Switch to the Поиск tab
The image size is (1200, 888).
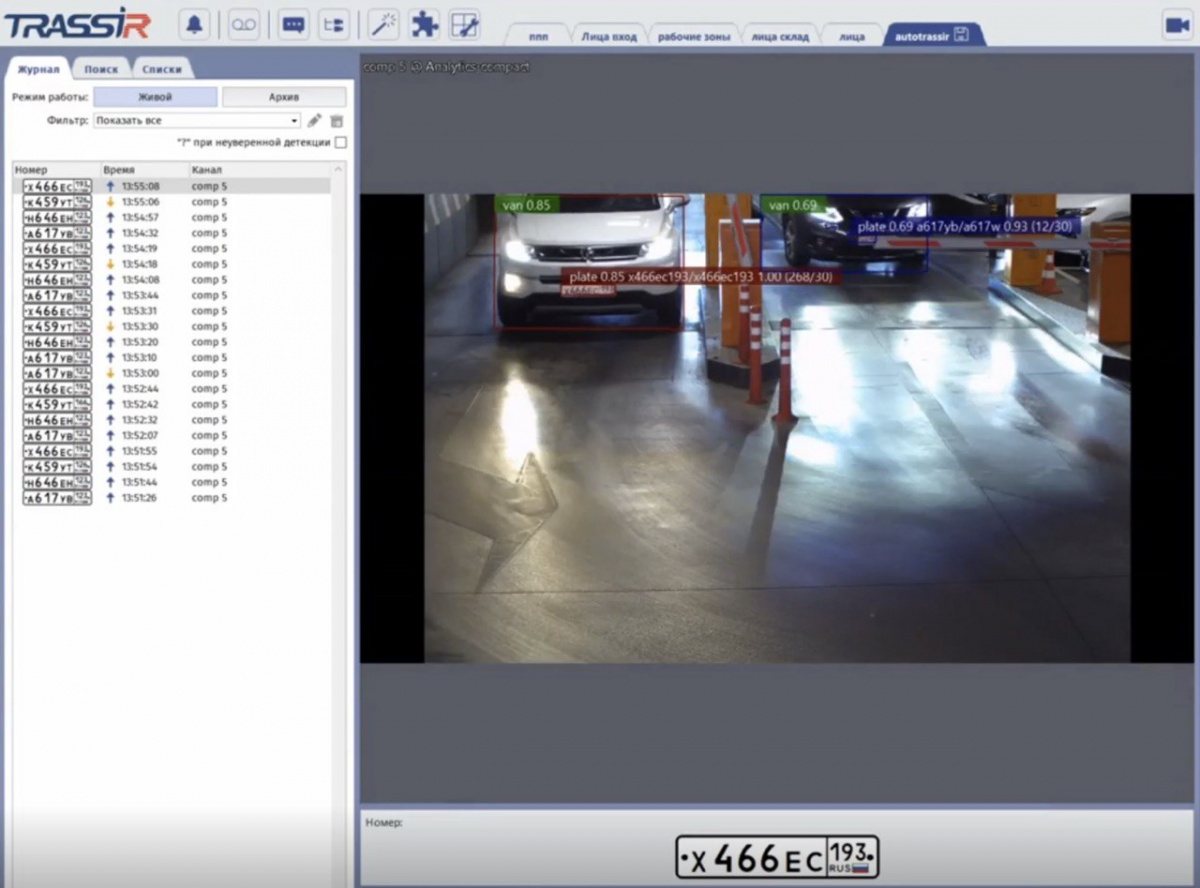click(101, 69)
